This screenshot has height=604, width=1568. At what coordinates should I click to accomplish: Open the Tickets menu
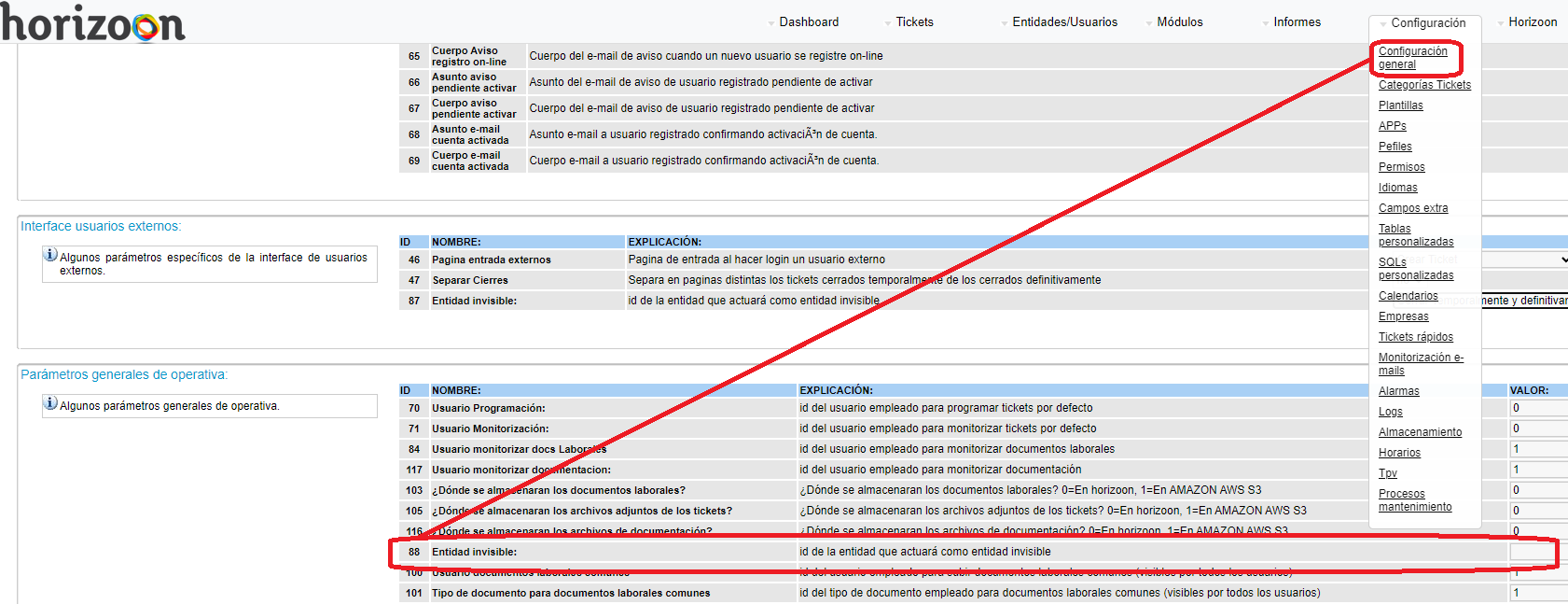click(914, 22)
